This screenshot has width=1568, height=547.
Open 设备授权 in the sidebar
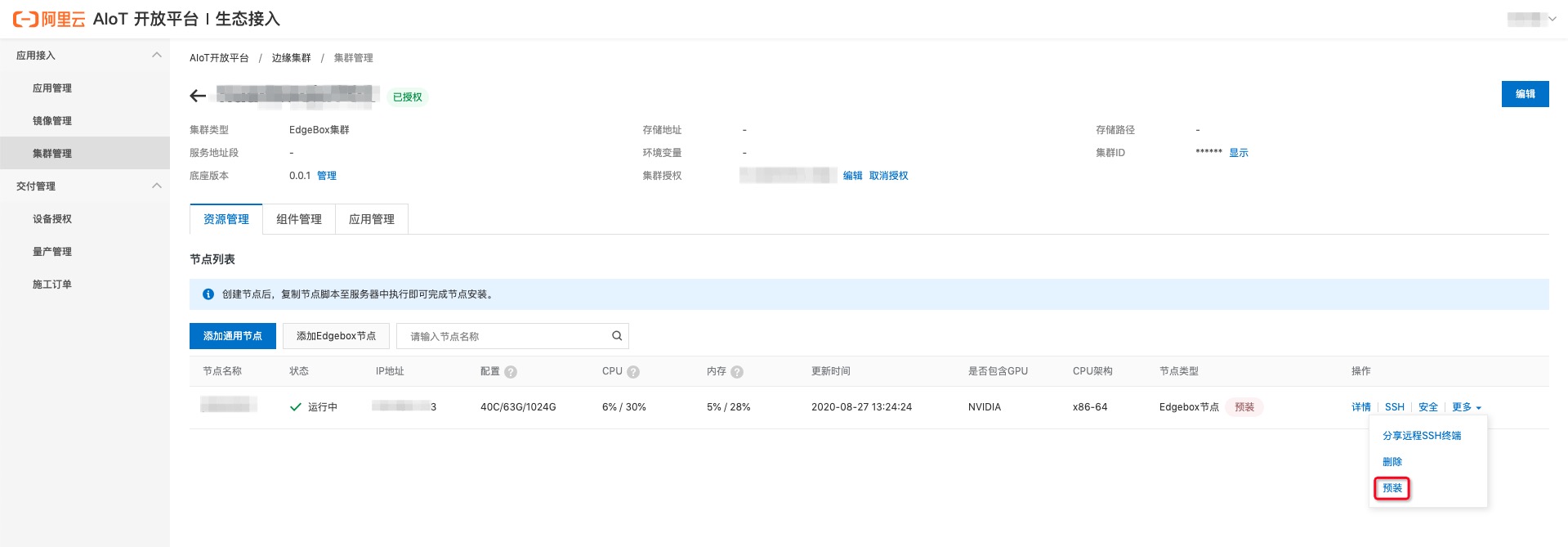tap(52, 219)
